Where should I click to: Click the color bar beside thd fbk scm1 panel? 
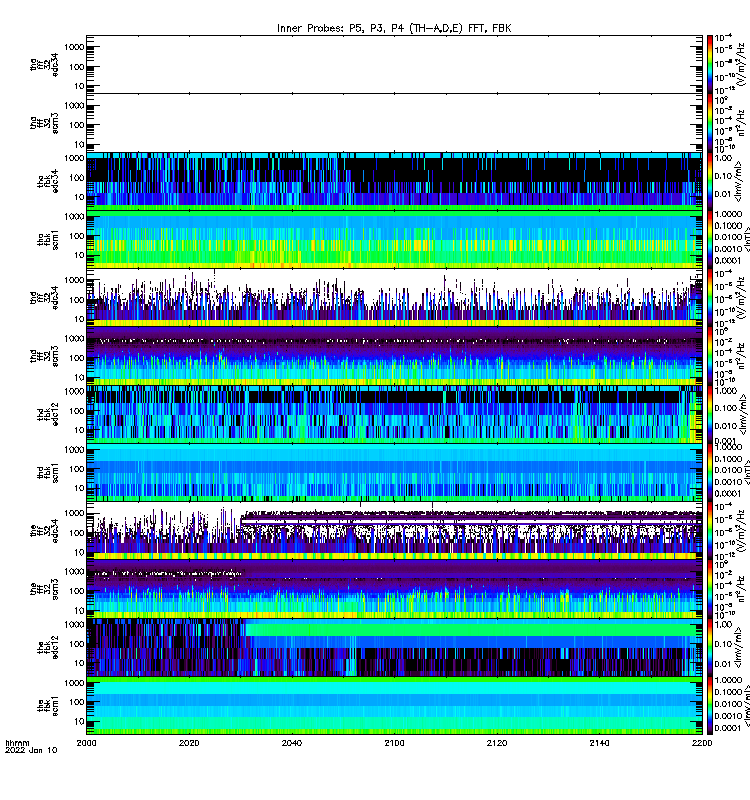tap(710, 472)
